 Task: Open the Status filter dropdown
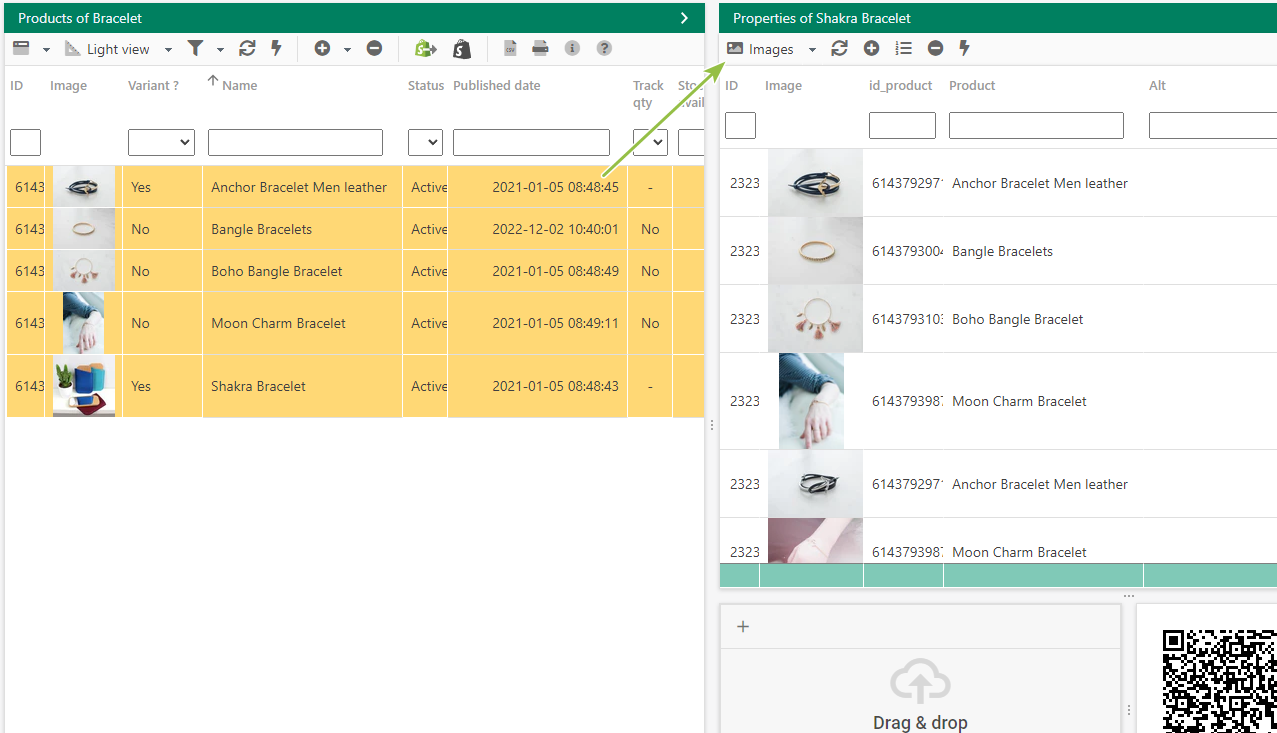[x=425, y=142]
